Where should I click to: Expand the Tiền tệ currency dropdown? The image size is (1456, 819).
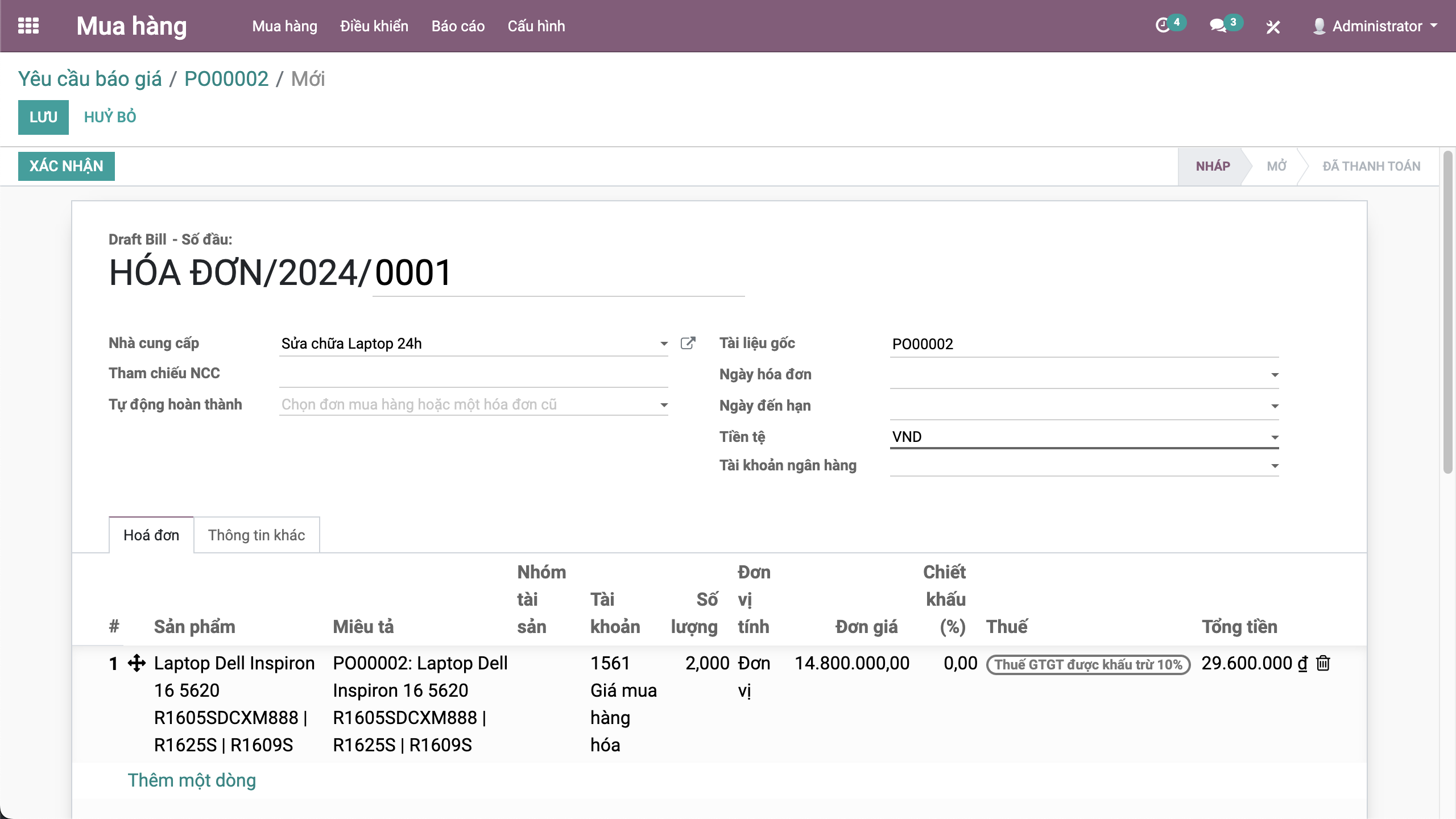[x=1275, y=437]
